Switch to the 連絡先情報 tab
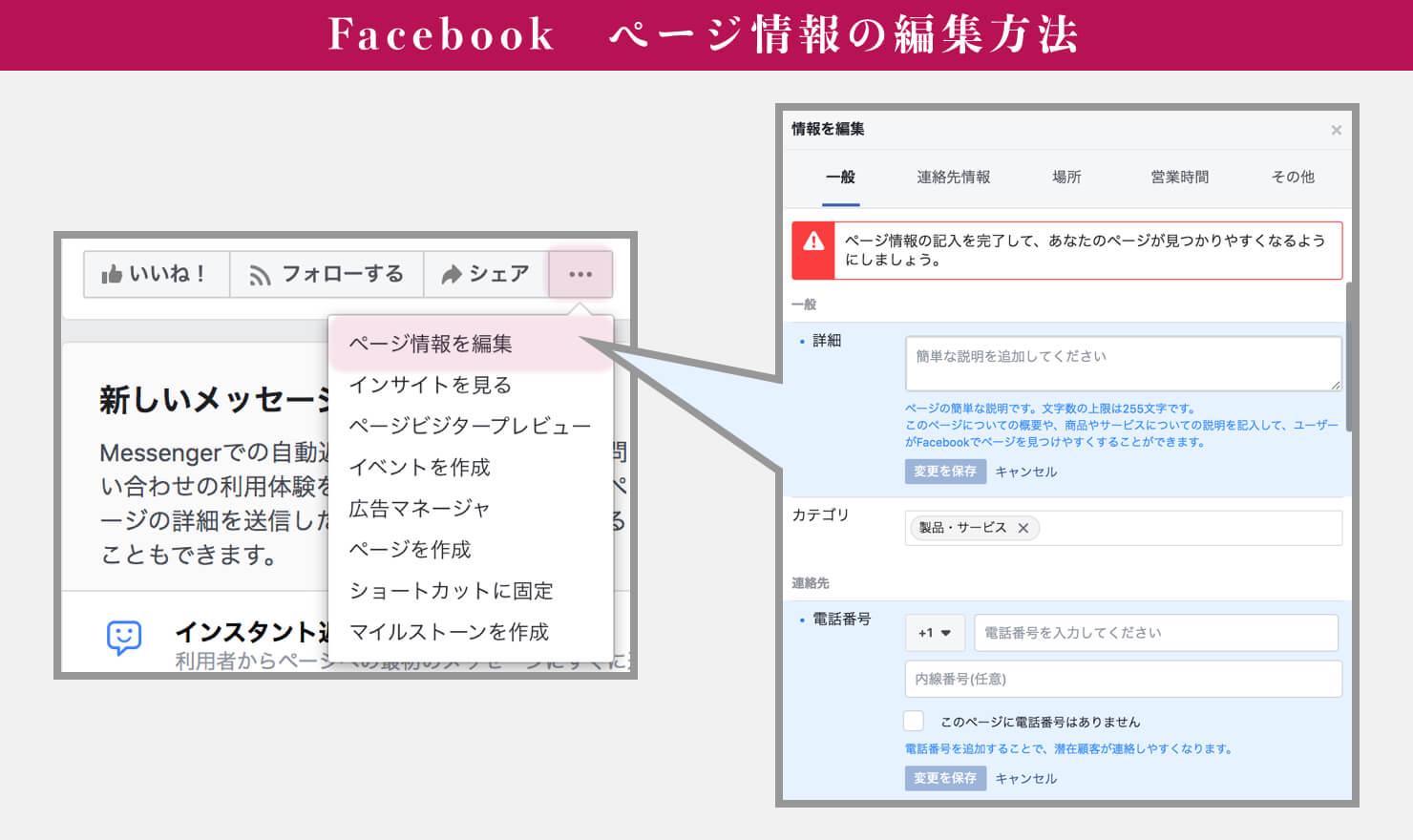Image resolution: width=1413 pixels, height=840 pixels. point(953,178)
